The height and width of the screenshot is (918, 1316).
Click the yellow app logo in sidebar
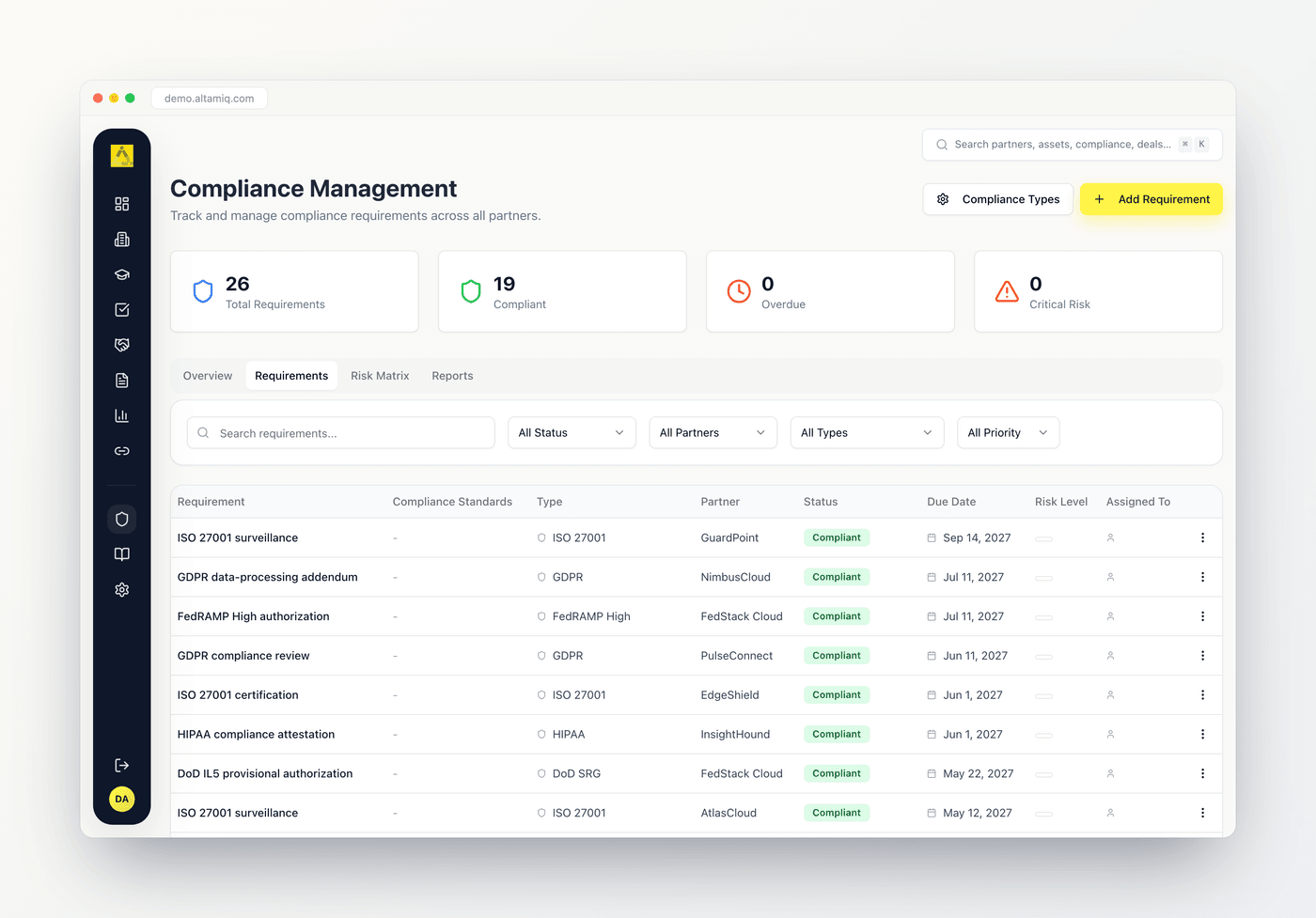[122, 155]
